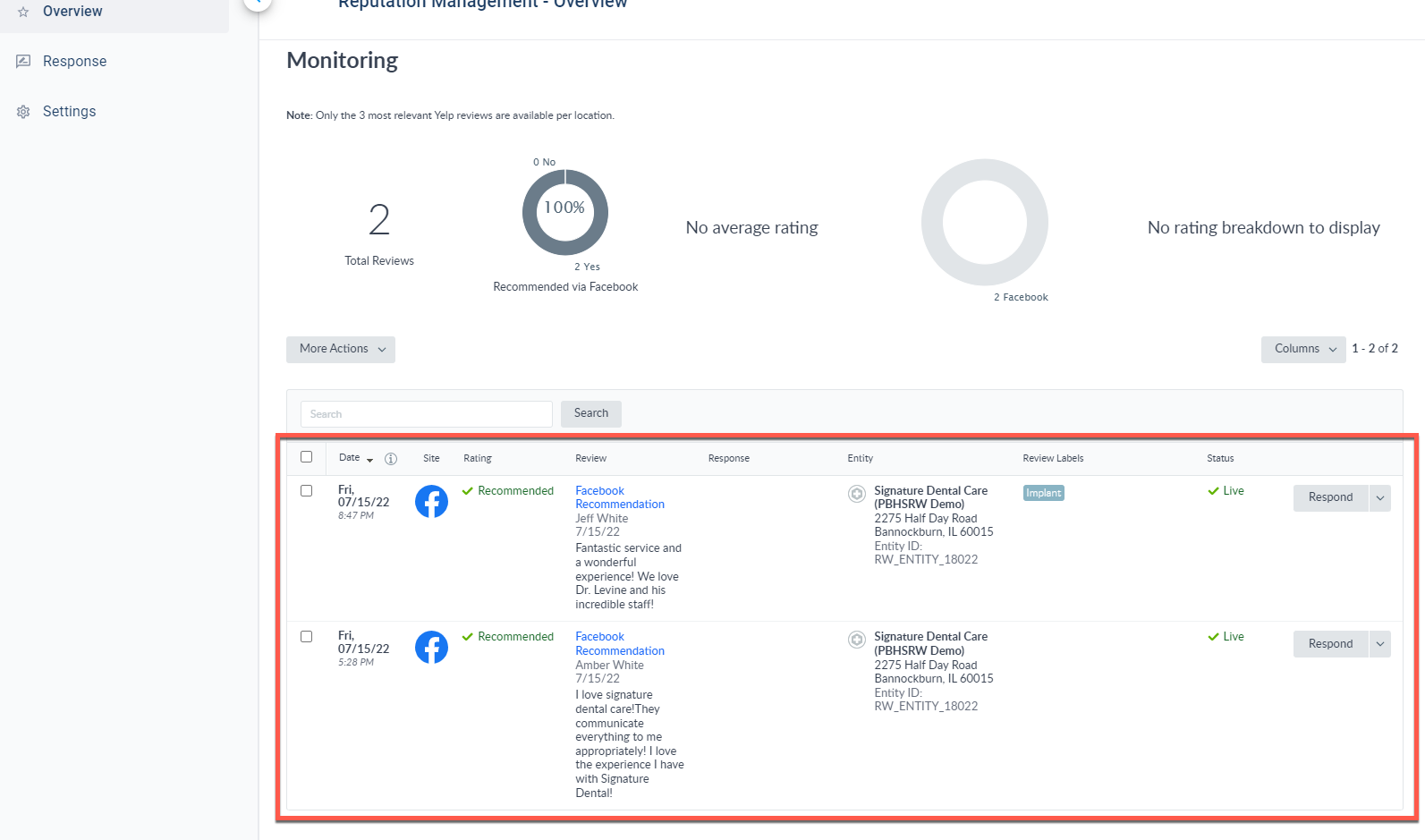The height and width of the screenshot is (840, 1425).
Task: Click the response icon beside Response
Action: pyautogui.click(x=23, y=61)
